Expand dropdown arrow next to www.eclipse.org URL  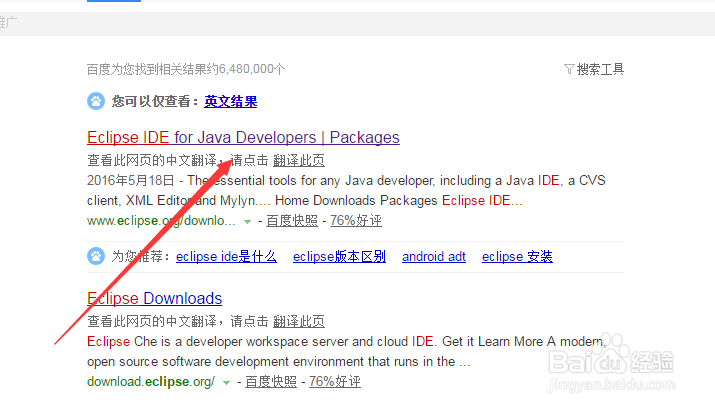(247, 222)
